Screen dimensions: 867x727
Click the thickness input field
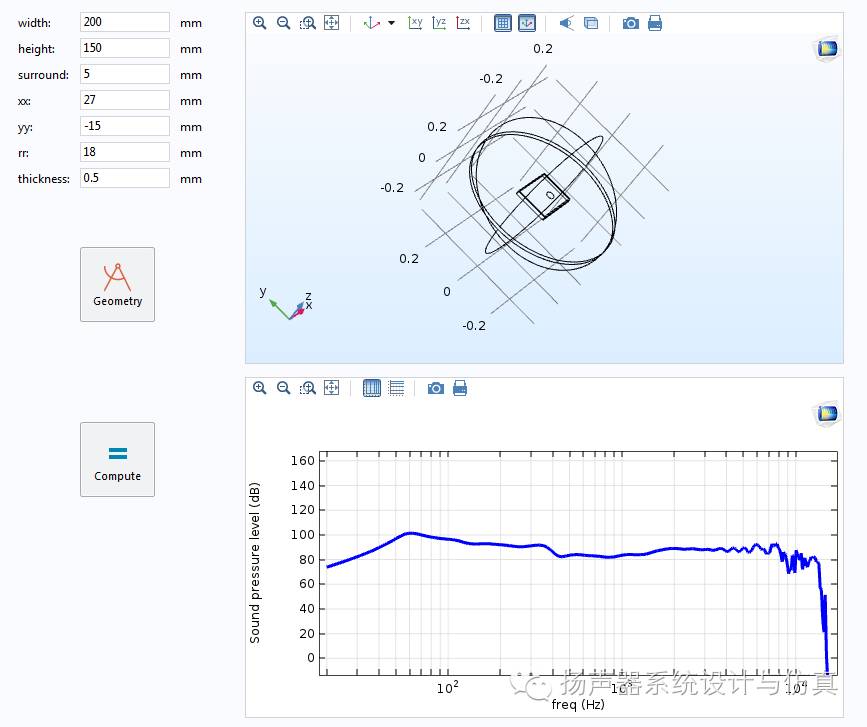[x=125, y=178]
